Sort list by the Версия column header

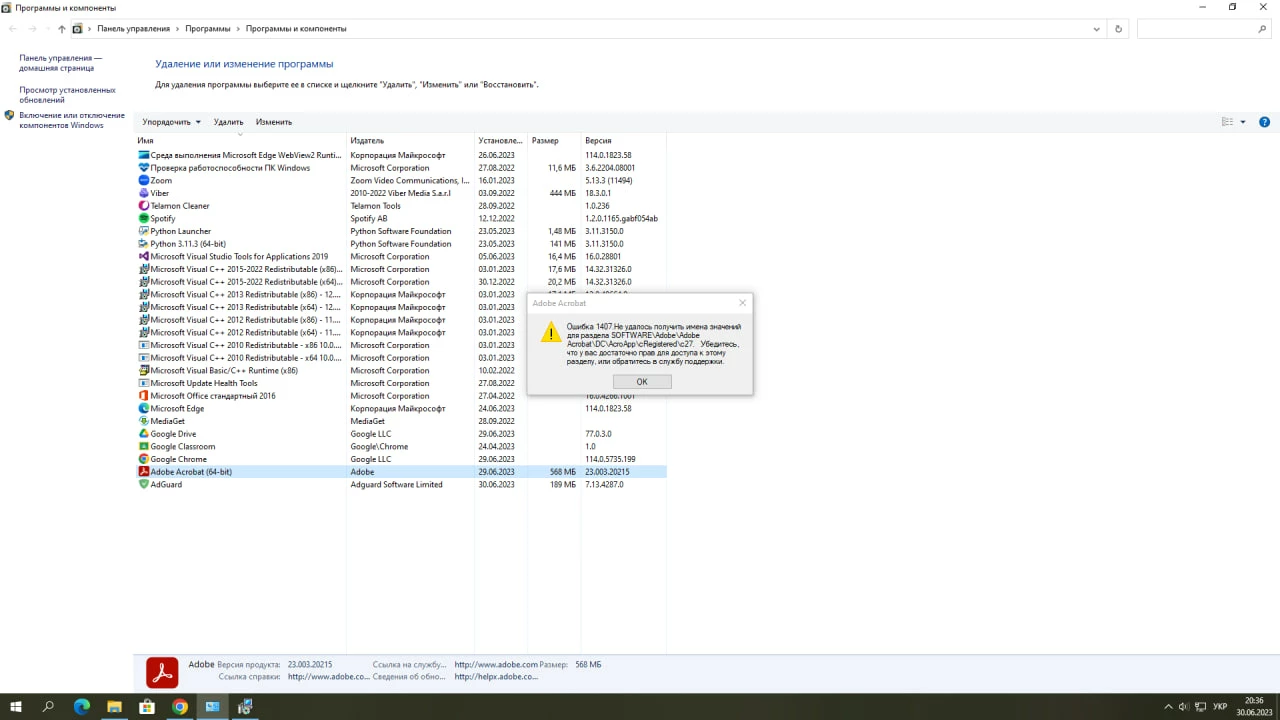[x=623, y=141]
